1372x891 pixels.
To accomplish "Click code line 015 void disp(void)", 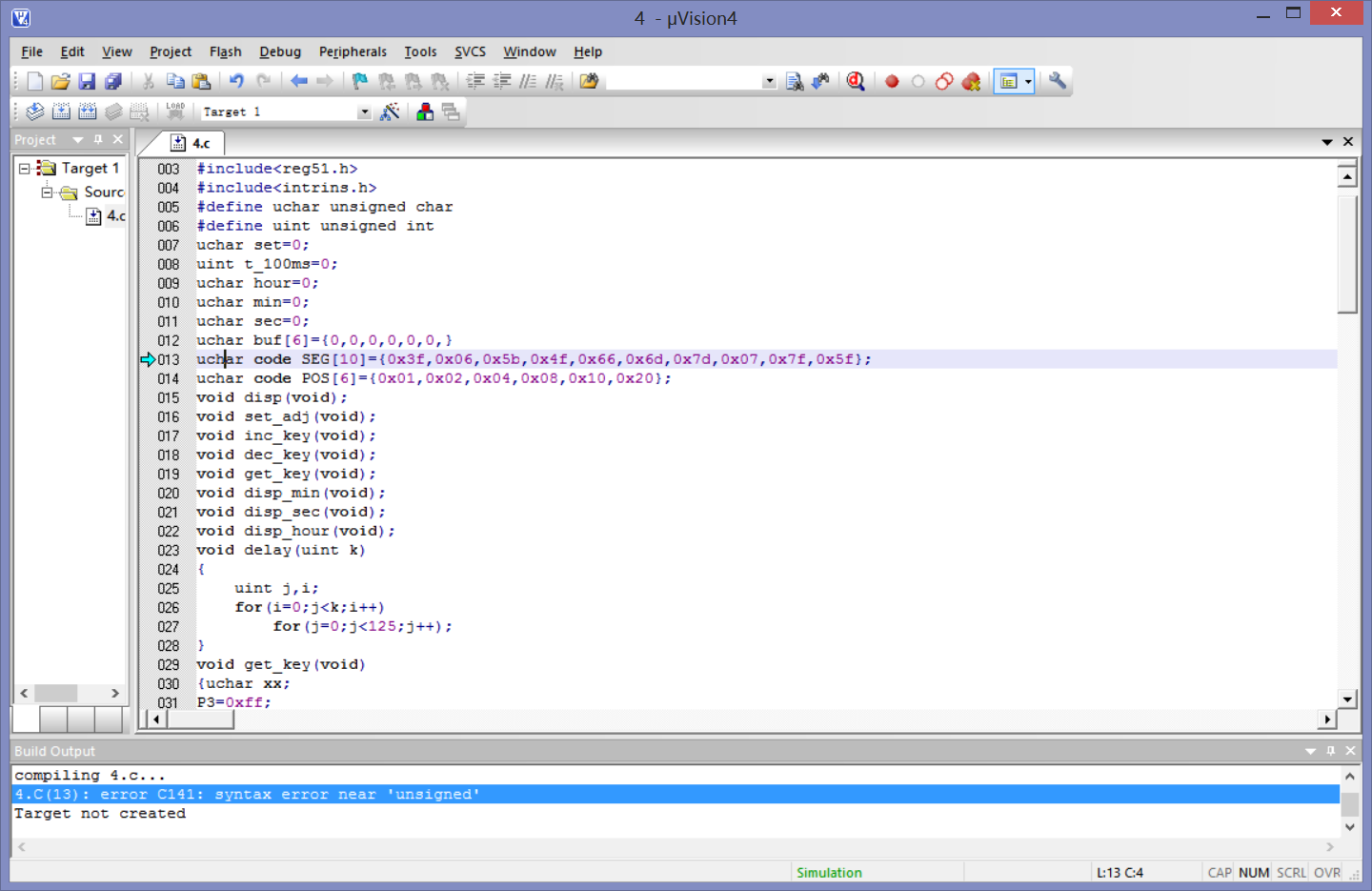I will (272, 397).
